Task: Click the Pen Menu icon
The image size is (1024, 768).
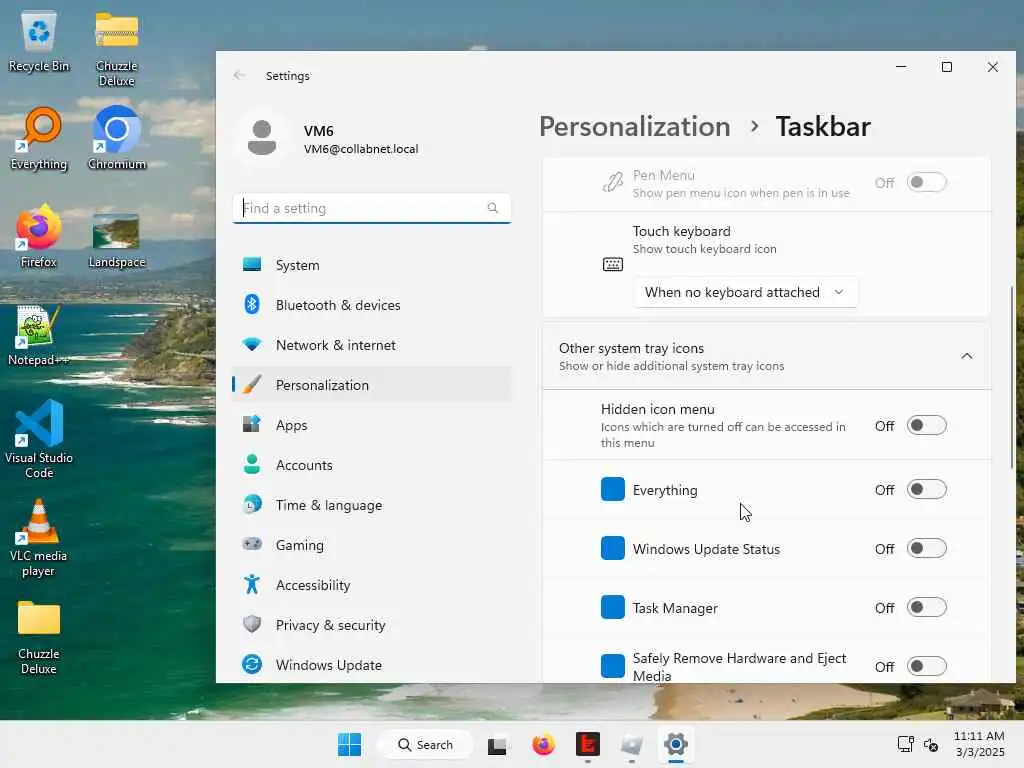Action: (613, 182)
